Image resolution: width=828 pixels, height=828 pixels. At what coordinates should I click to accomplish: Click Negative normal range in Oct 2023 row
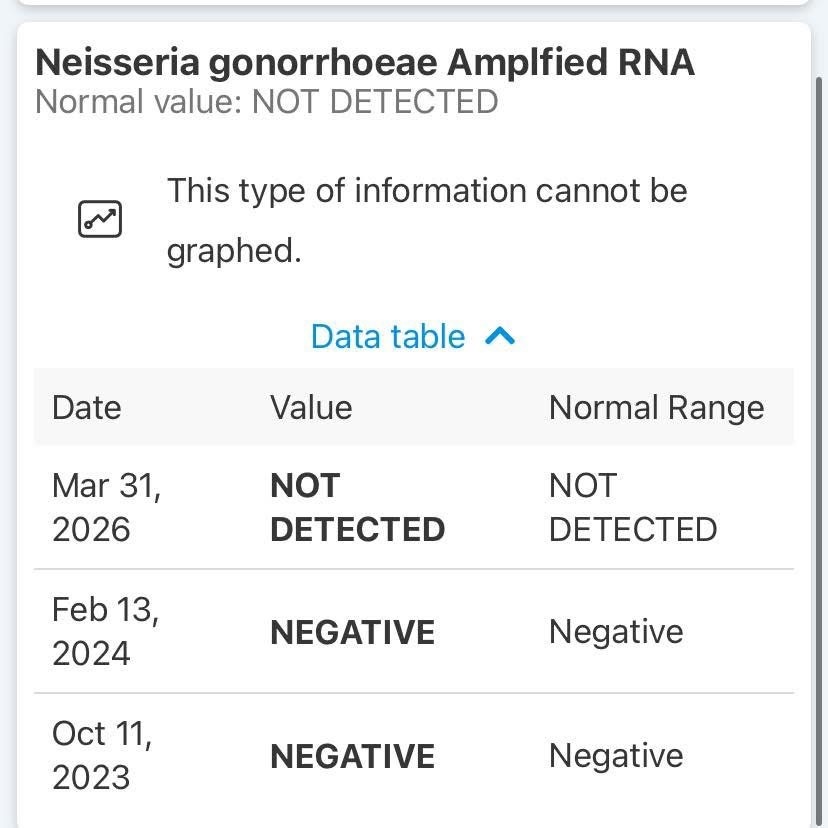click(616, 756)
